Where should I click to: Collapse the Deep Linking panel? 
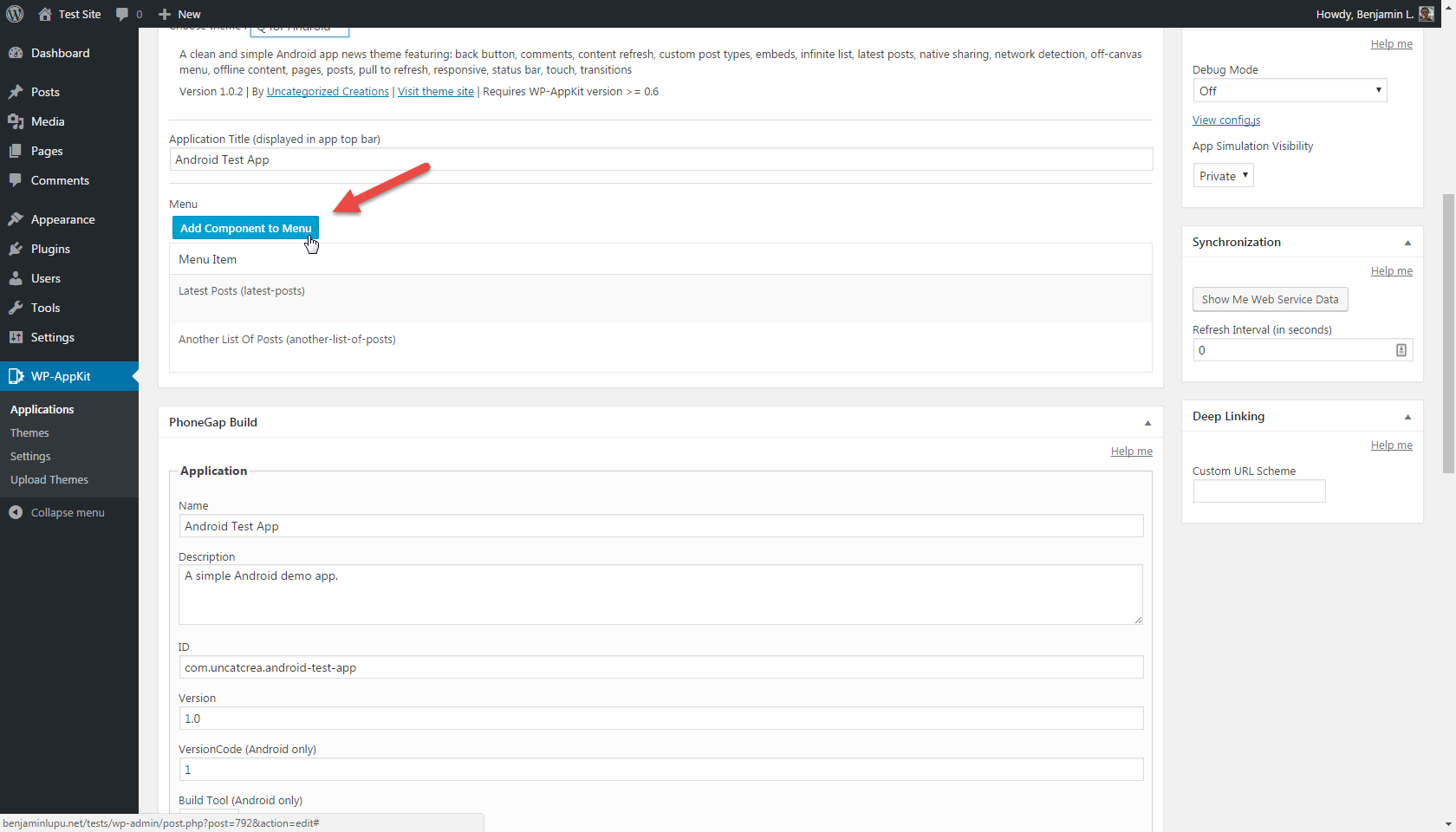tap(1407, 417)
